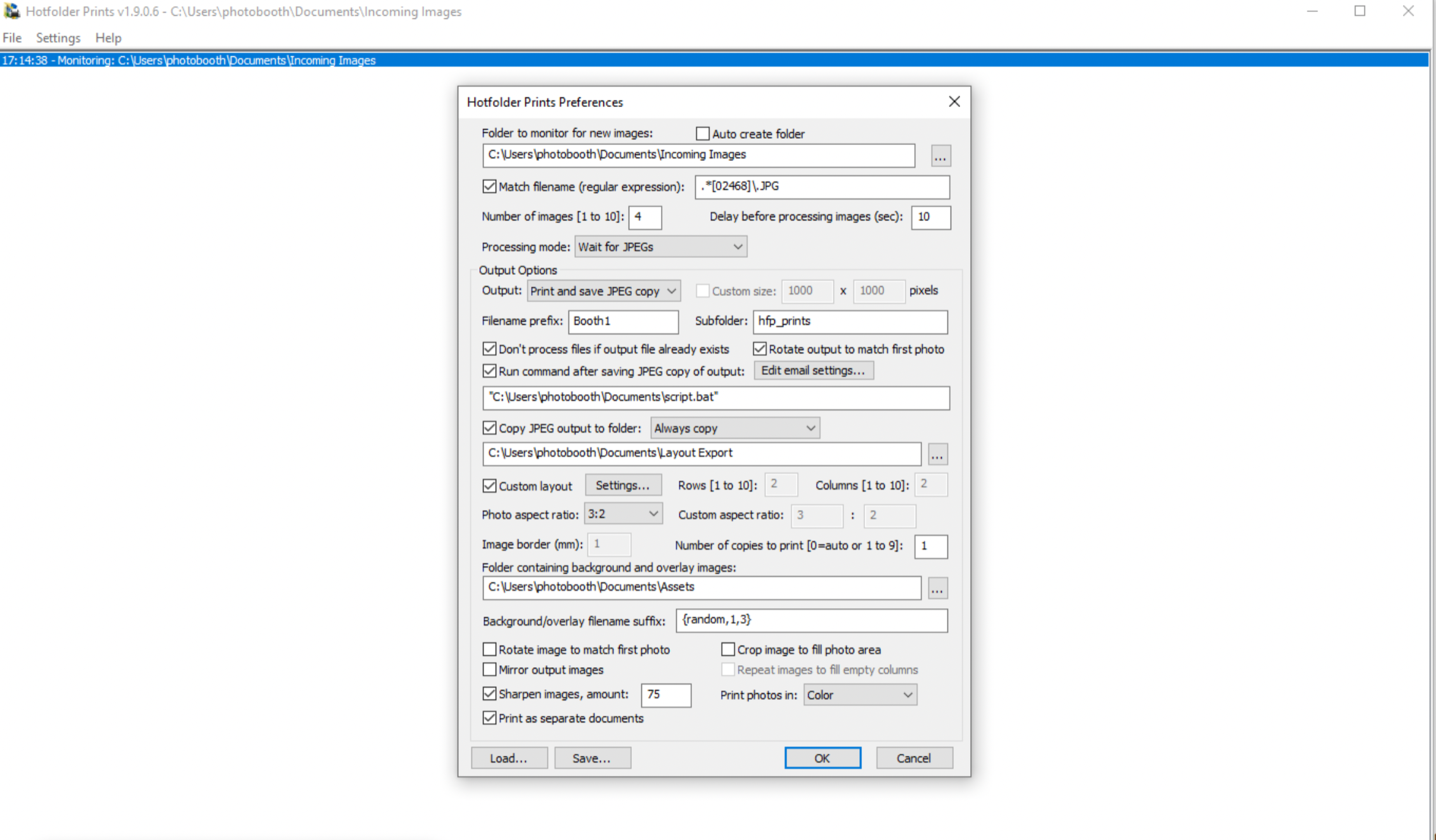The width and height of the screenshot is (1436, 840).
Task: Open the Photo aspect ratio dropdown
Action: [623, 514]
